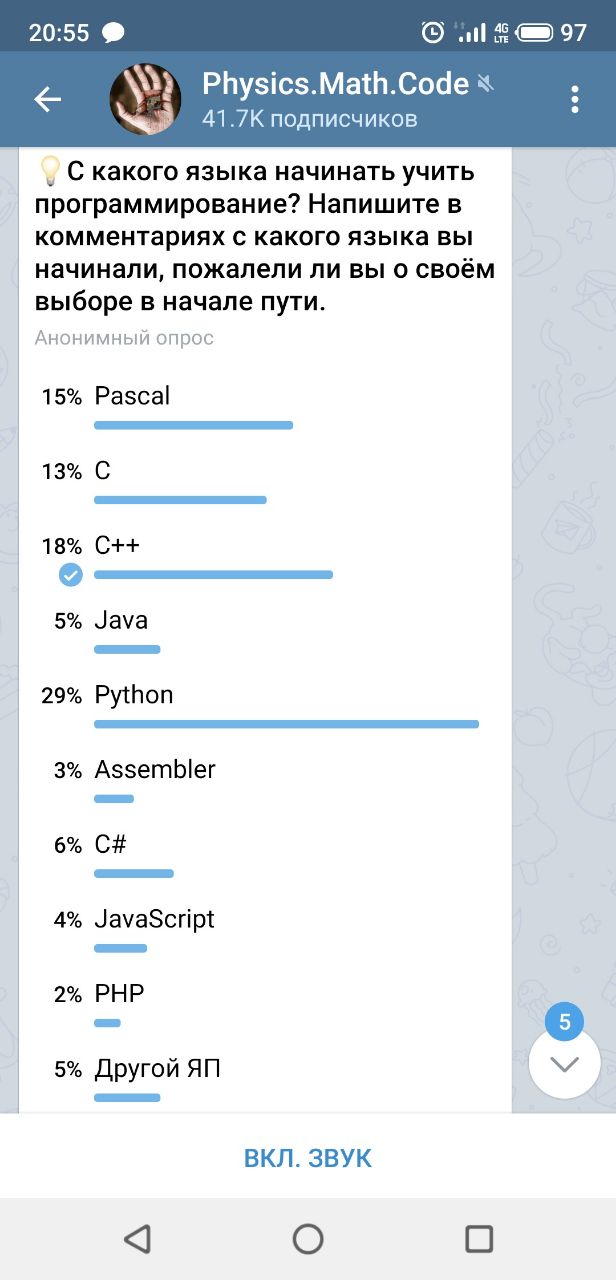The image size is (616, 1280).
Task: Select the Pascal poll option
Action: coord(132,396)
